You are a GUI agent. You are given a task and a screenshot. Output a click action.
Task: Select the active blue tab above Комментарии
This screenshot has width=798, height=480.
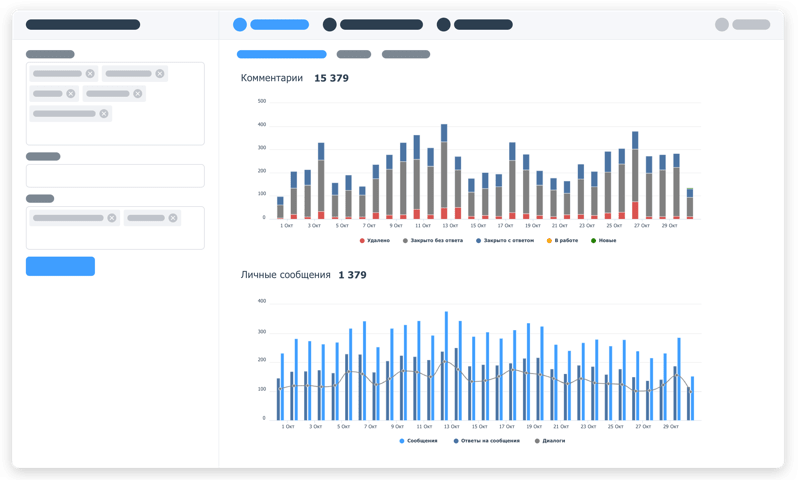(281, 54)
